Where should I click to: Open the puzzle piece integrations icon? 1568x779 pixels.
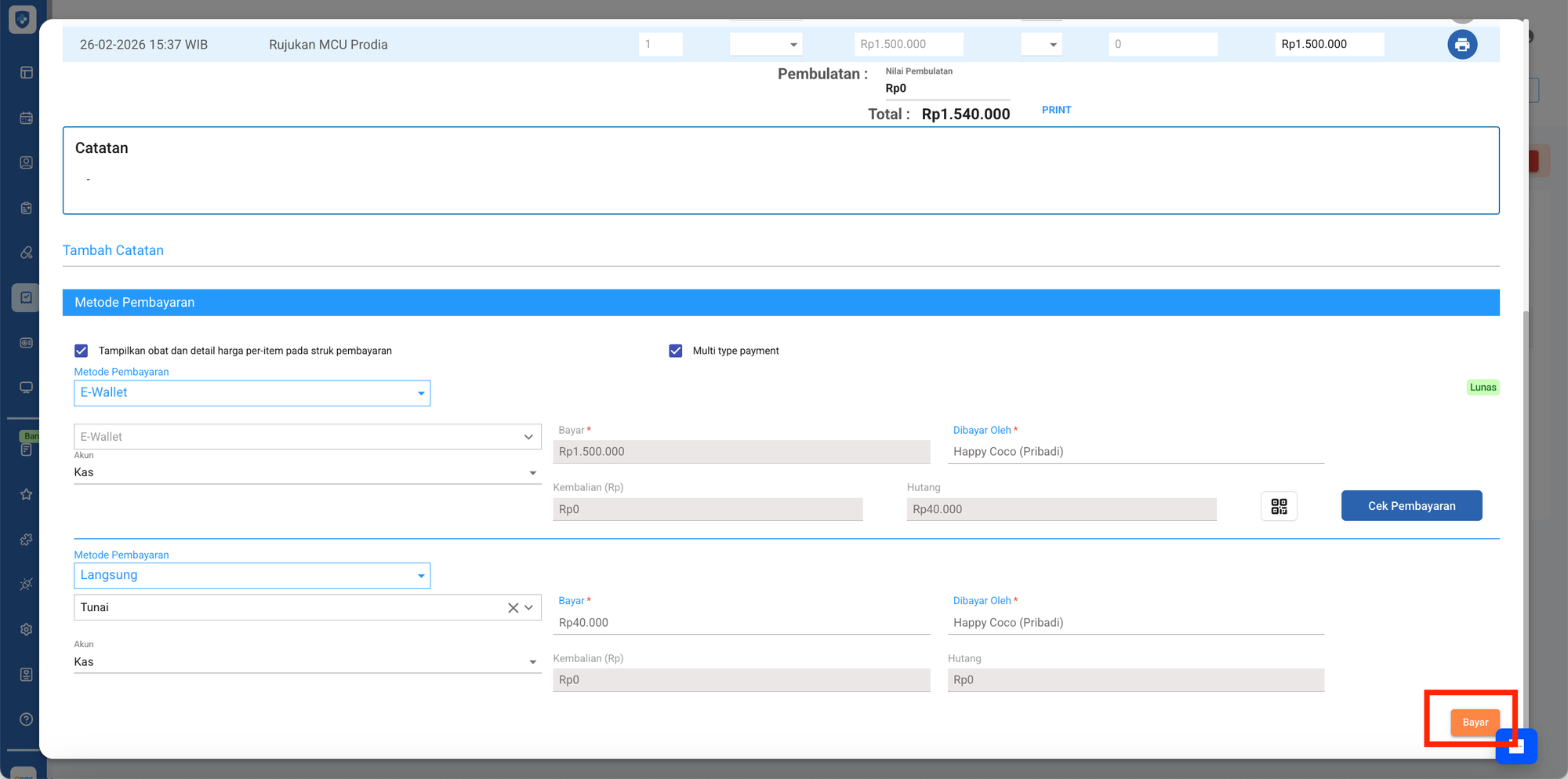[x=26, y=540]
